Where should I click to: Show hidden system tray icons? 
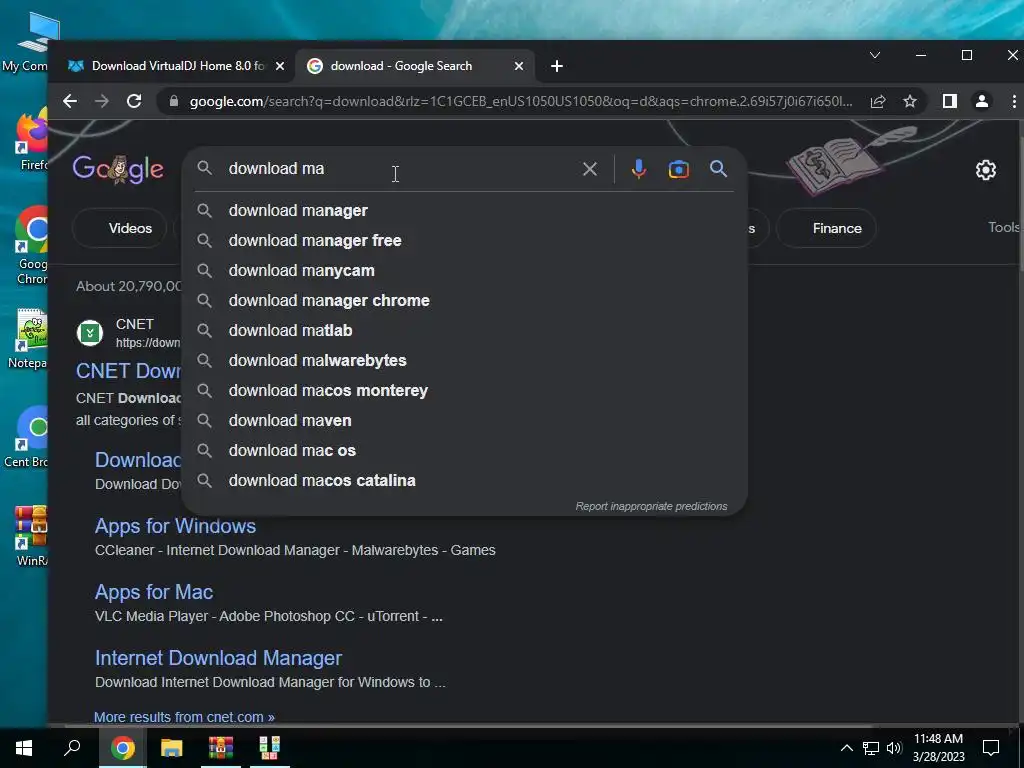(x=846, y=748)
